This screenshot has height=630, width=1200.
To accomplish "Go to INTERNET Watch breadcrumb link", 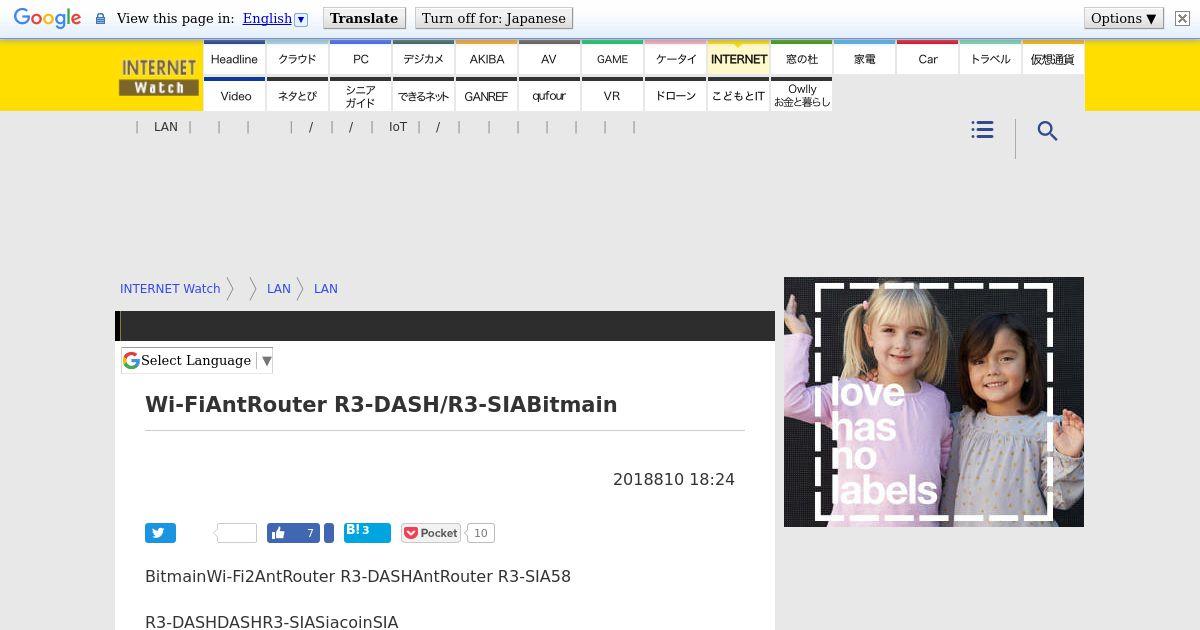I will (x=170, y=288).
